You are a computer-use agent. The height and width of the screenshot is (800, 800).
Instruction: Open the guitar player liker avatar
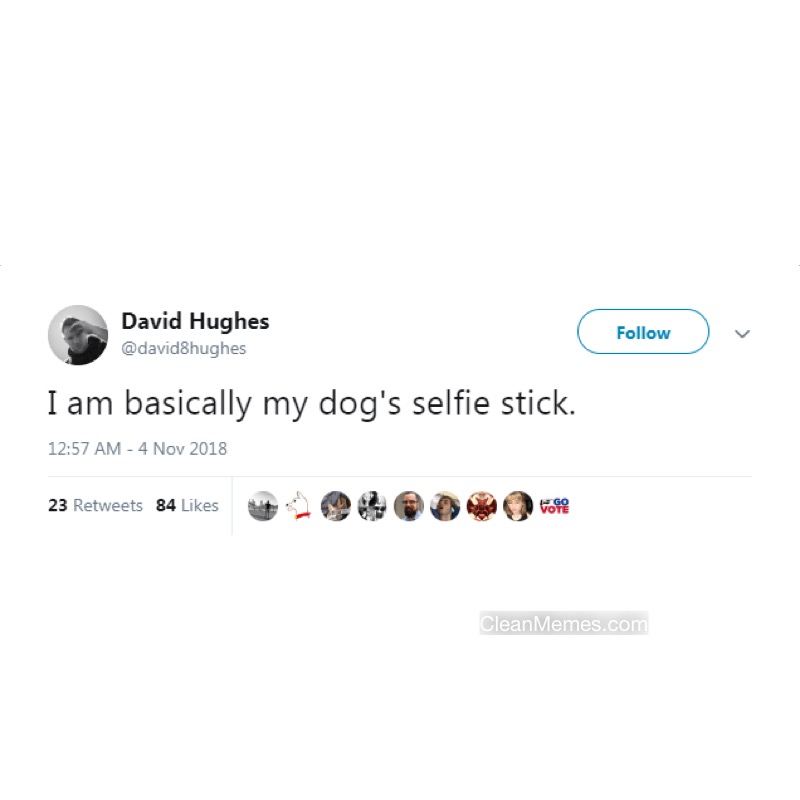pos(336,506)
